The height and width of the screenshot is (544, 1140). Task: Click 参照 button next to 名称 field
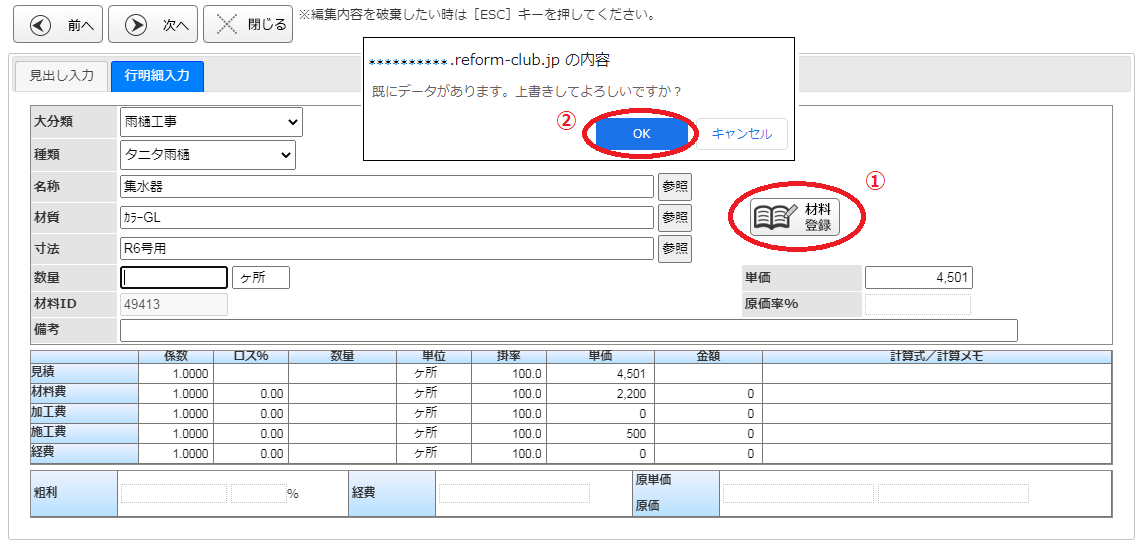pos(674,187)
